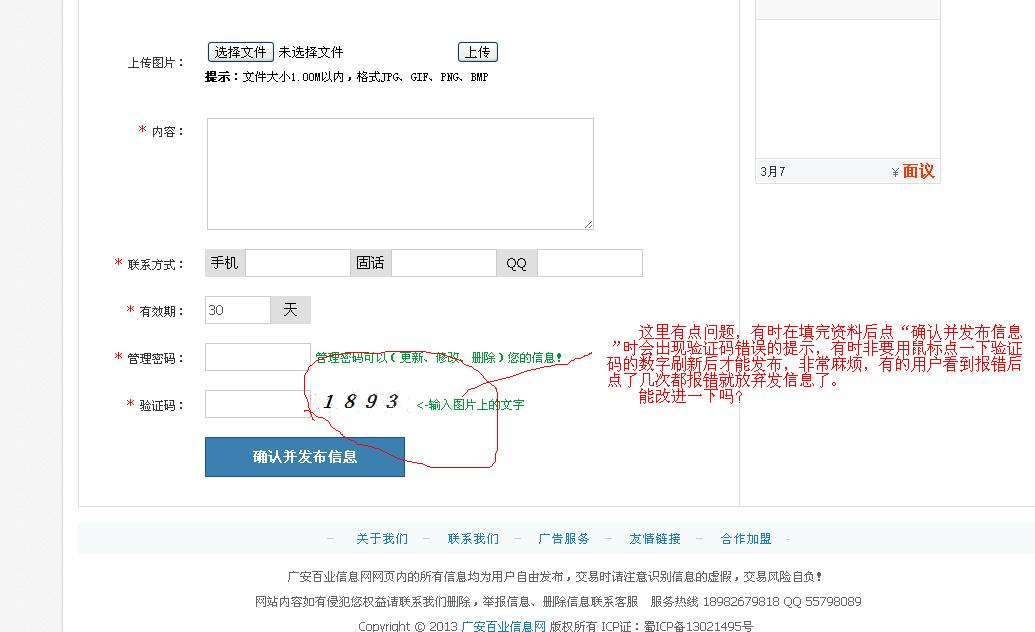Click into the 手机 phone number field
The width and height of the screenshot is (1035, 632).
click(298, 263)
